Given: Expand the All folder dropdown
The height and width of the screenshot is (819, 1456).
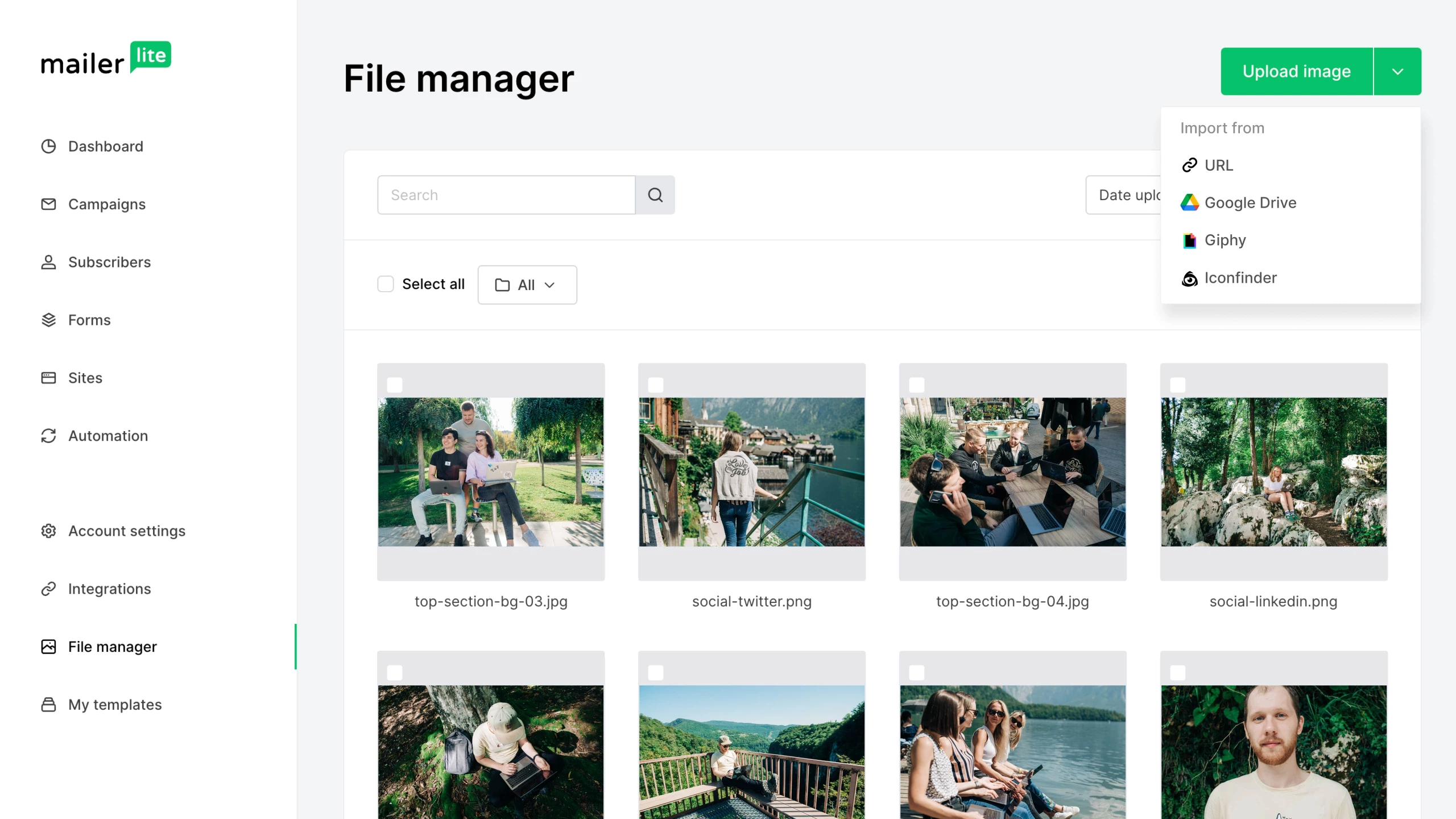Looking at the screenshot, I should [527, 285].
